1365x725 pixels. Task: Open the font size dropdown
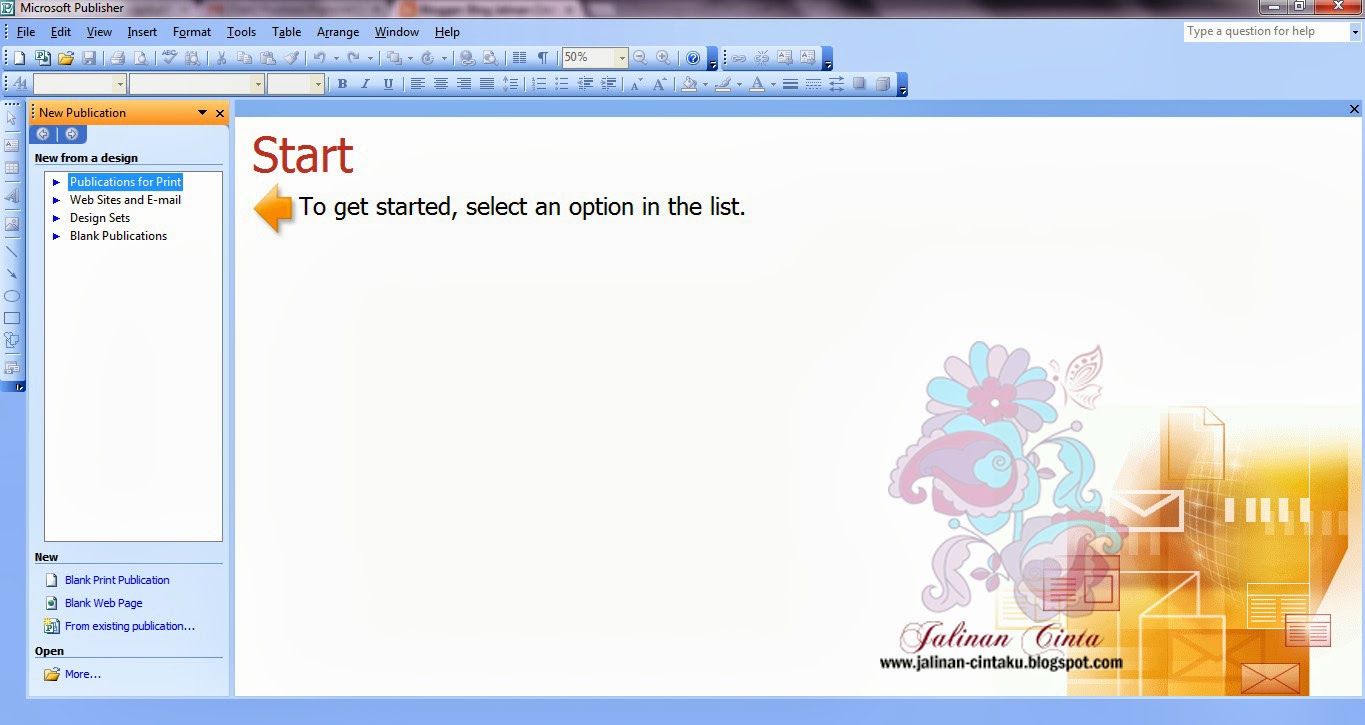tap(319, 85)
